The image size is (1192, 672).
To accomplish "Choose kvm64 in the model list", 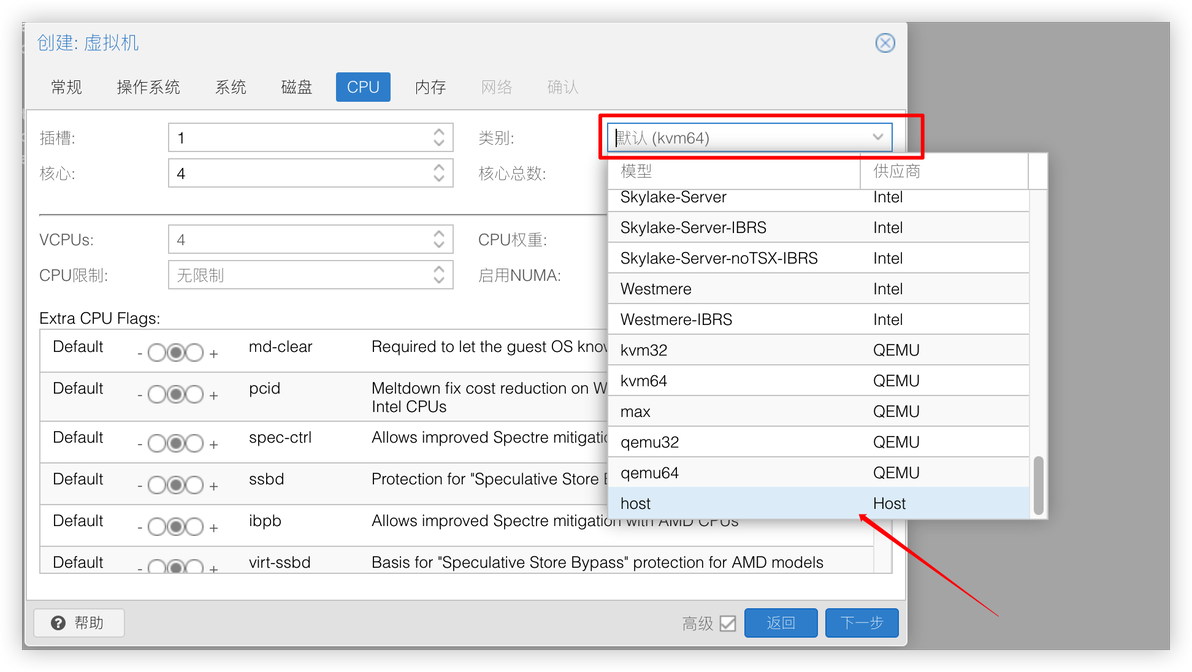I will [x=820, y=381].
